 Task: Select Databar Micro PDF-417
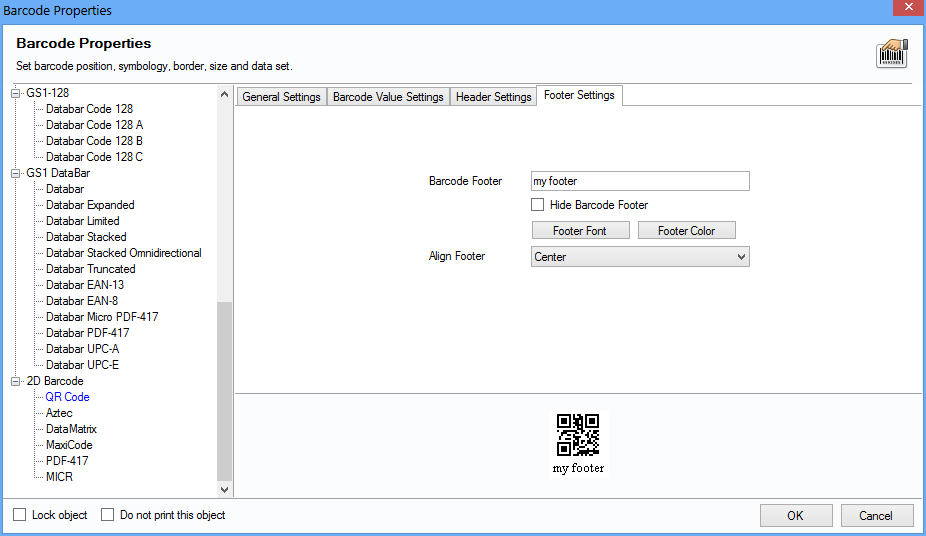tap(102, 316)
